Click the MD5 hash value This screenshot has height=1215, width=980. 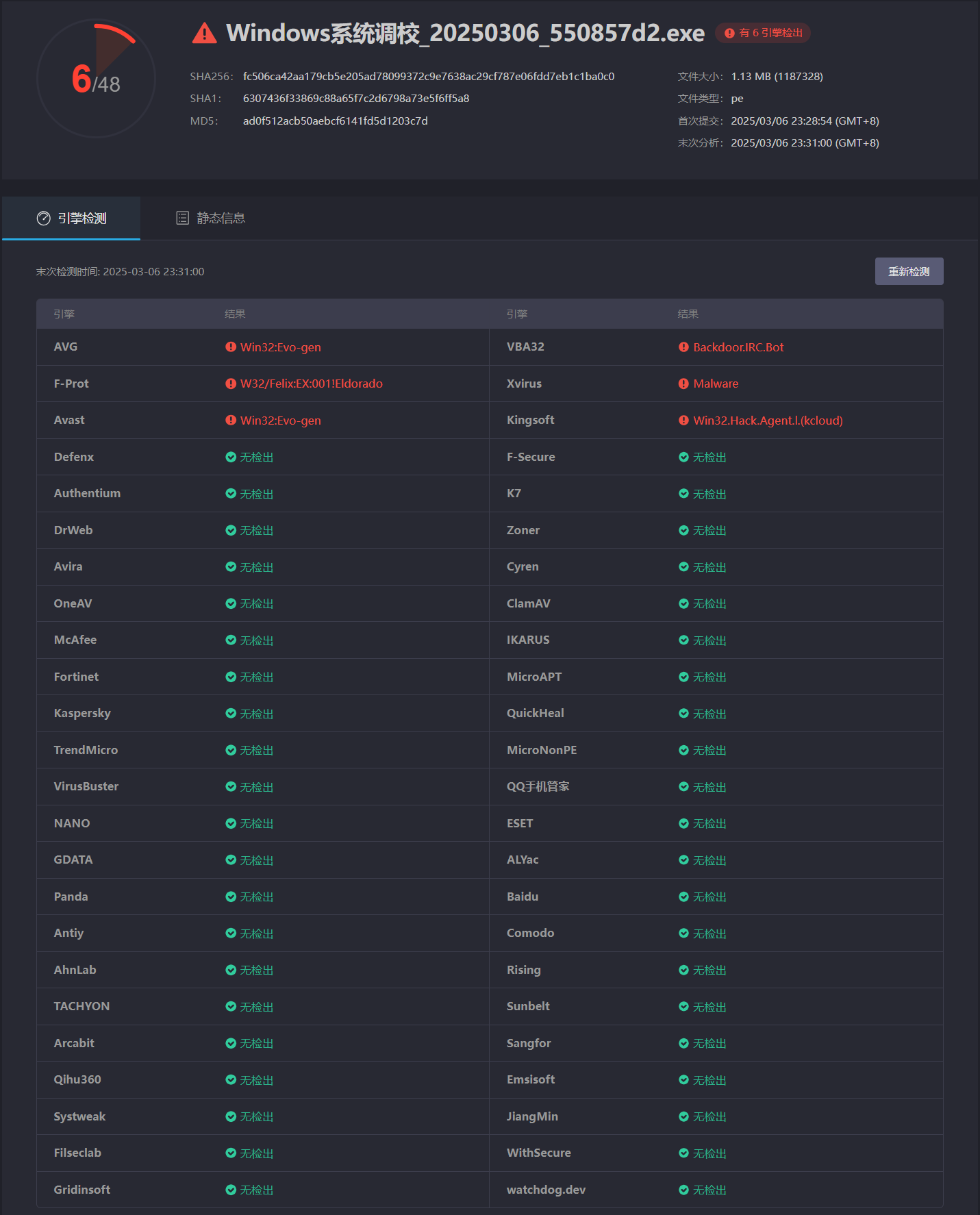335,121
